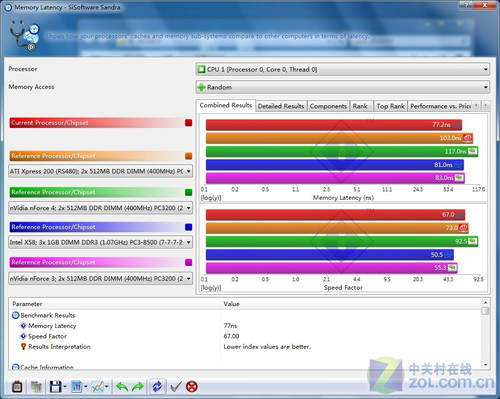Click the blue Reference Processor/Chipset label bar

[x=96, y=227]
